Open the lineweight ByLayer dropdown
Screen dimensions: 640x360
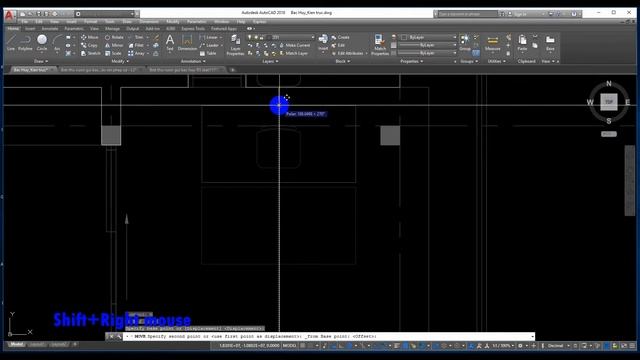(x=428, y=45)
